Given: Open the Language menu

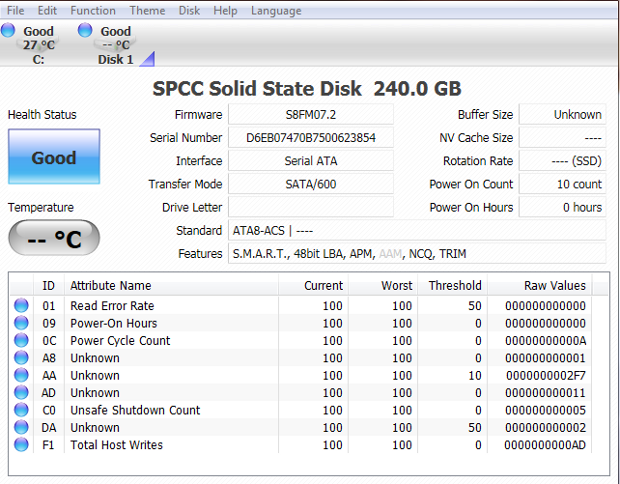Looking at the screenshot, I should click(275, 11).
